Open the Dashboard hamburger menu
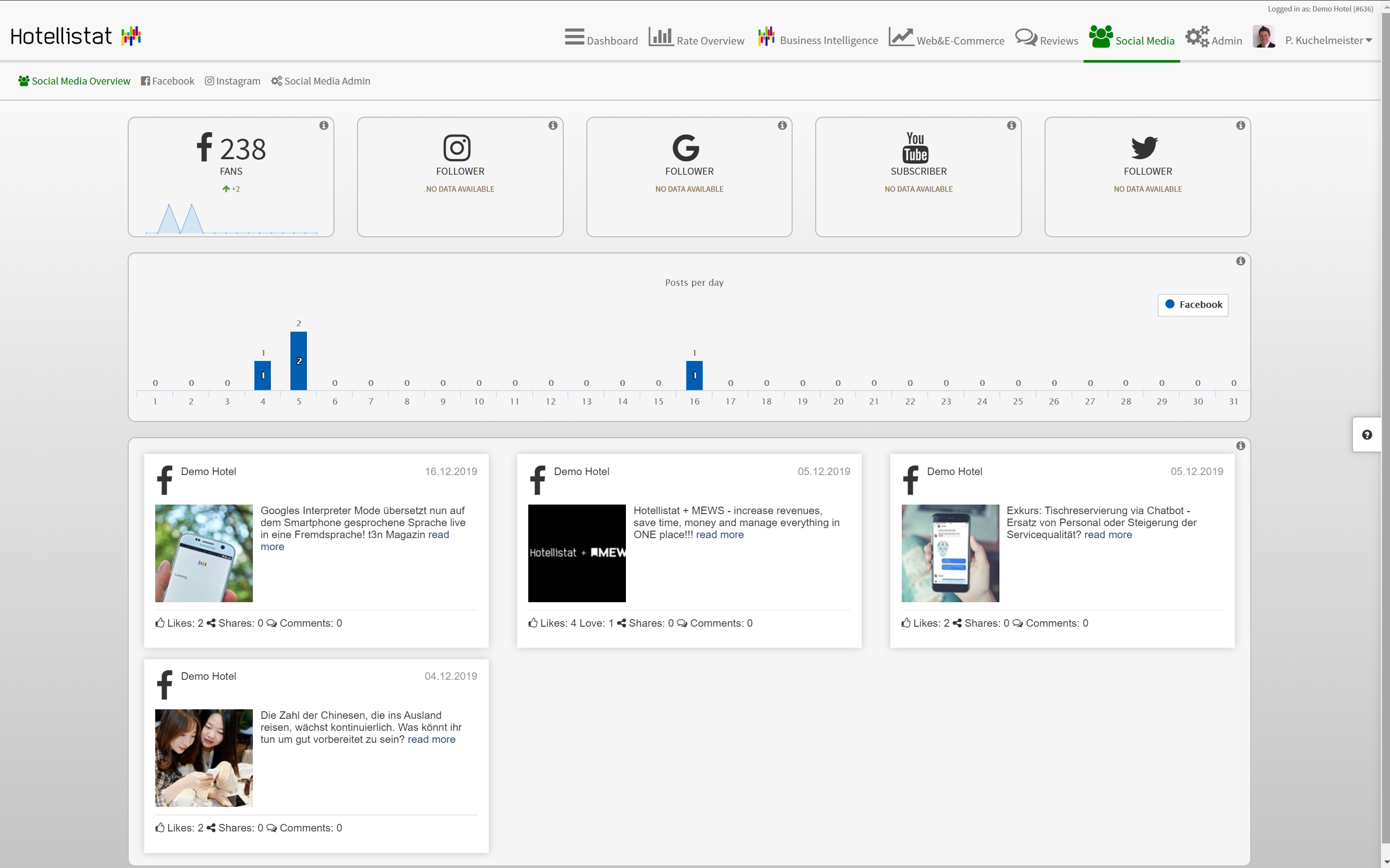 pos(600,38)
